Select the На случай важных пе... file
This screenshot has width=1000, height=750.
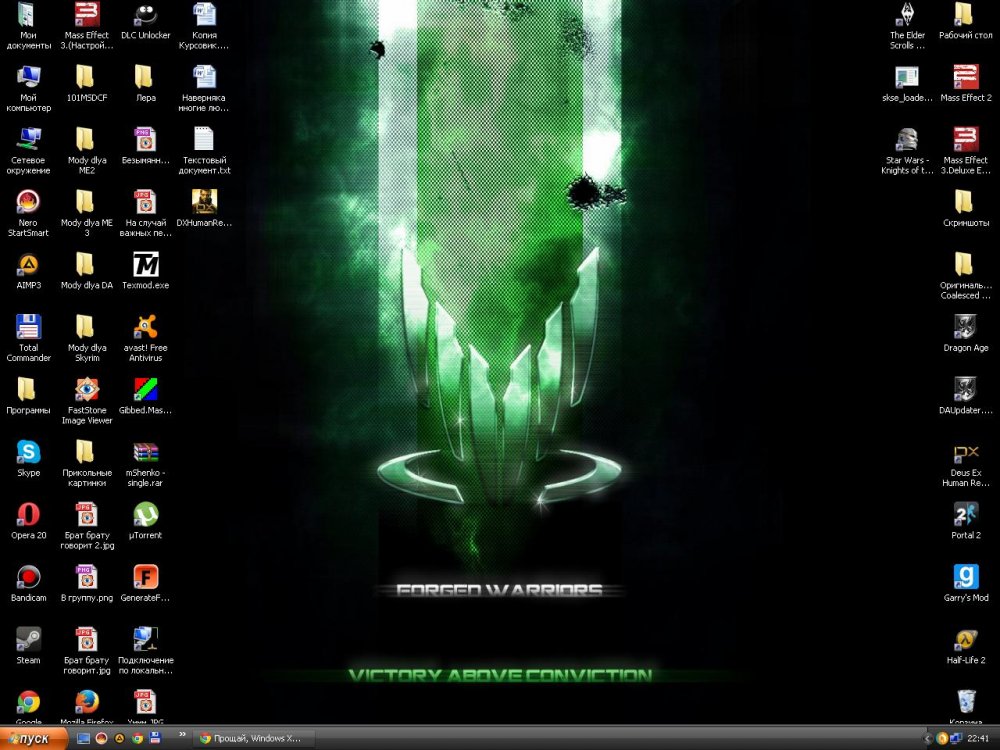145,213
